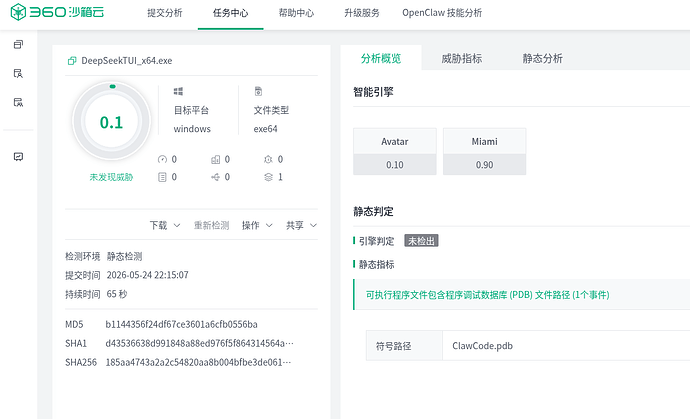Expand the PDB 文件路径 event row
Image resolution: width=690 pixels, height=419 pixels.
tap(521, 294)
